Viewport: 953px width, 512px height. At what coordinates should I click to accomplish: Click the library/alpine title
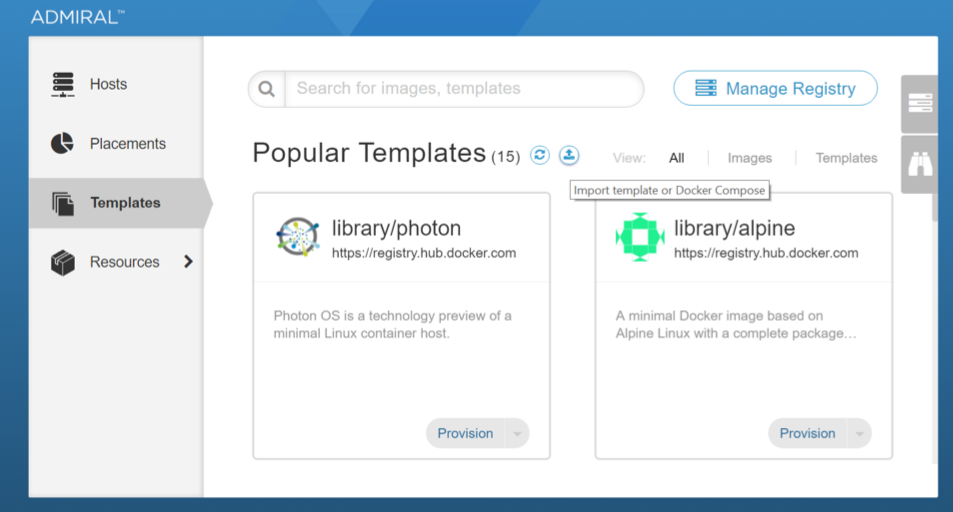(734, 229)
